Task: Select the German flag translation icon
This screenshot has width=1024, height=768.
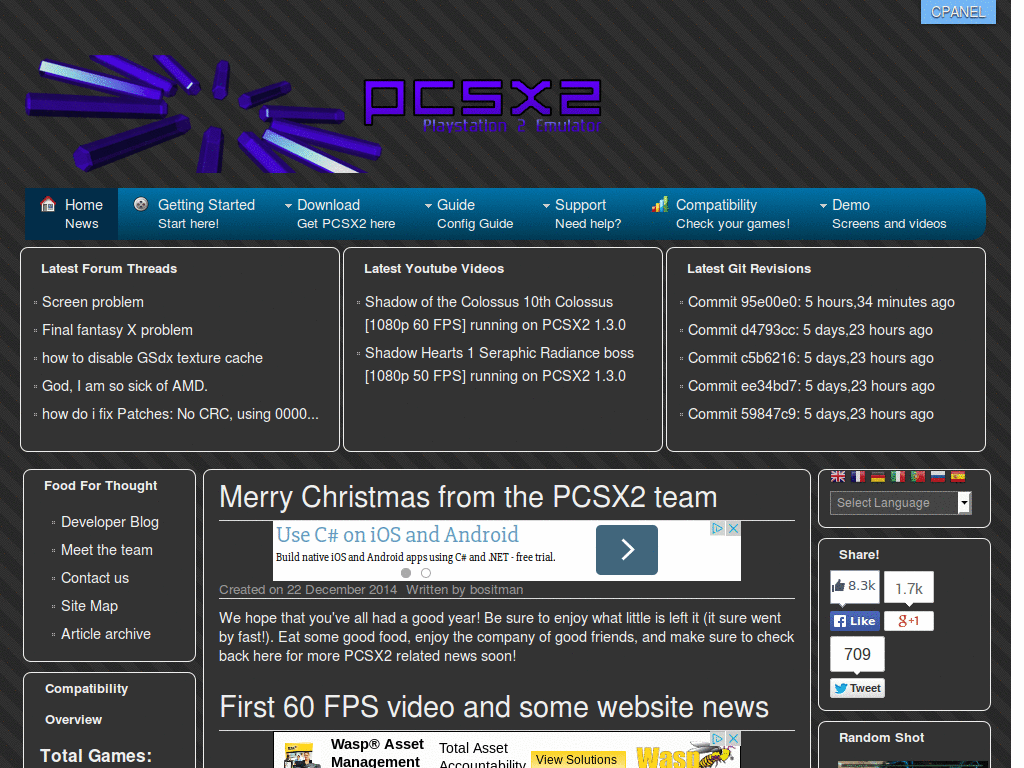Action: 878,477
